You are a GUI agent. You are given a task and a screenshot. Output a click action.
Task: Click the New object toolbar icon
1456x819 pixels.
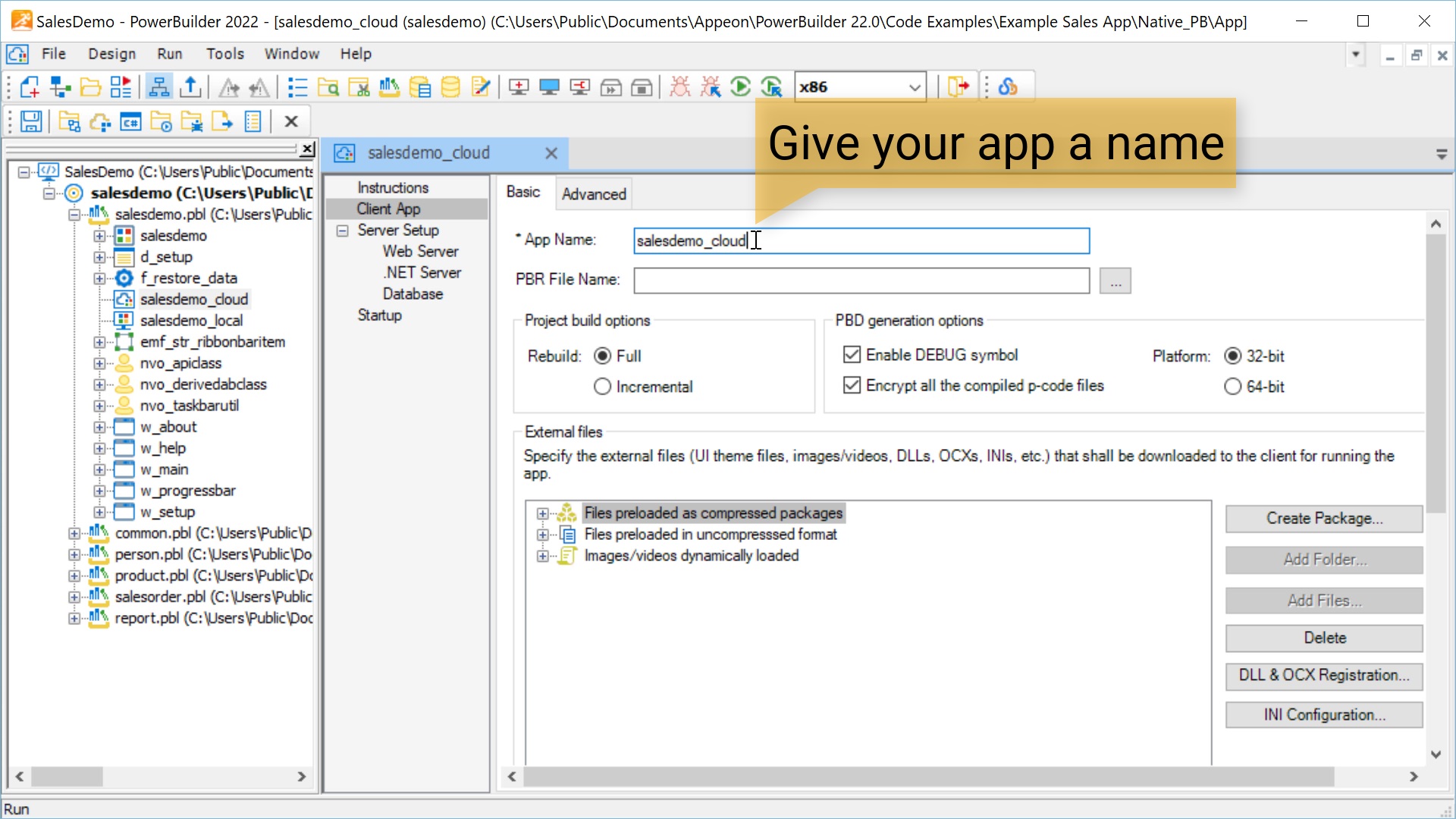click(29, 87)
